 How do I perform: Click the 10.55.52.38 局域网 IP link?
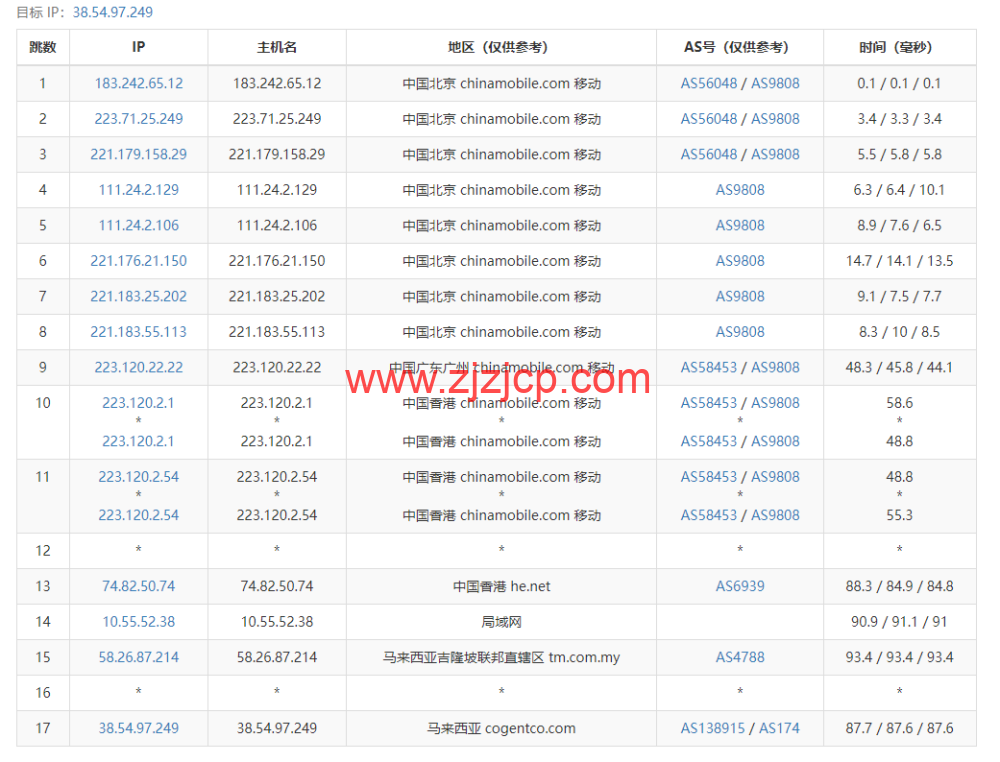point(138,622)
